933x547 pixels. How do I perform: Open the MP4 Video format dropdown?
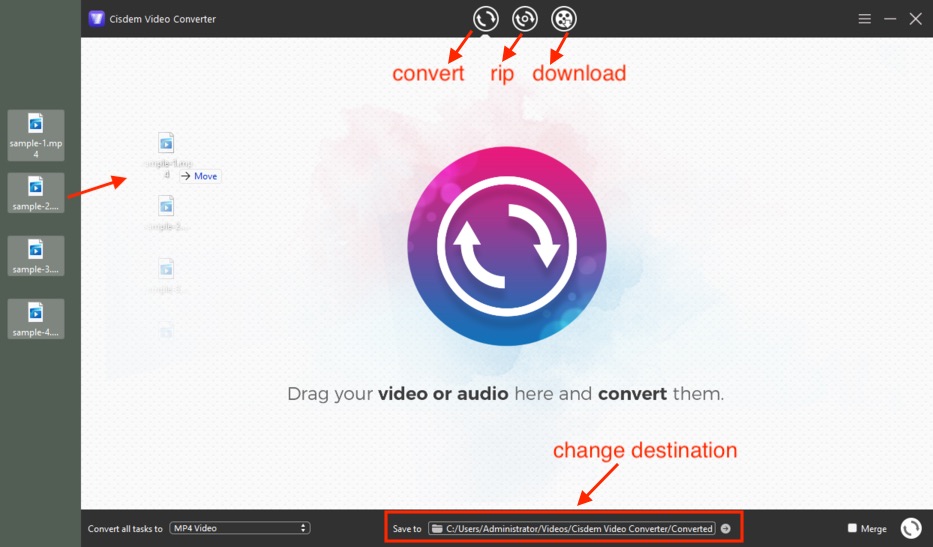coord(240,528)
